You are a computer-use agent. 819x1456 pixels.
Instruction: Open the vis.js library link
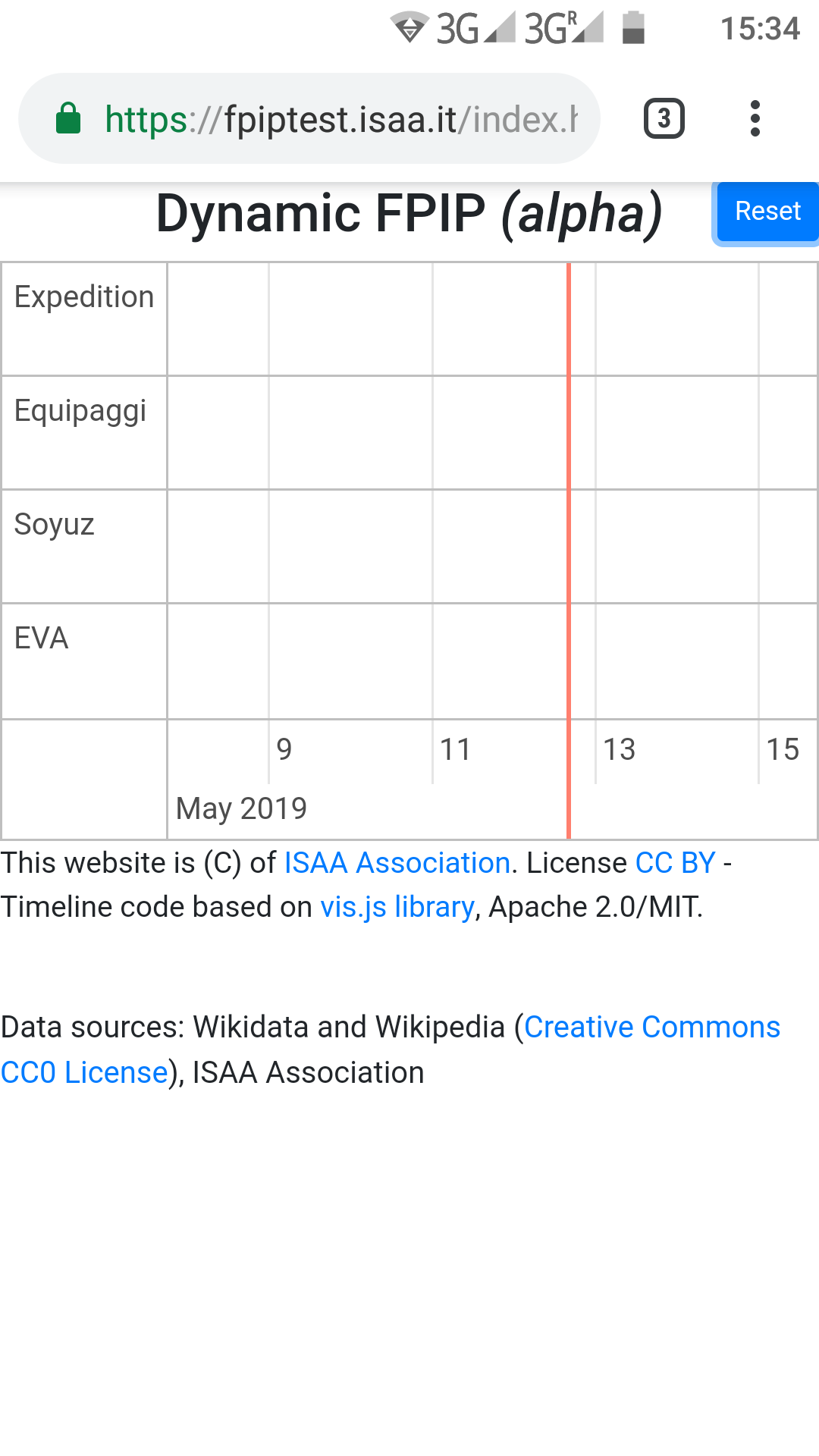coord(397,907)
